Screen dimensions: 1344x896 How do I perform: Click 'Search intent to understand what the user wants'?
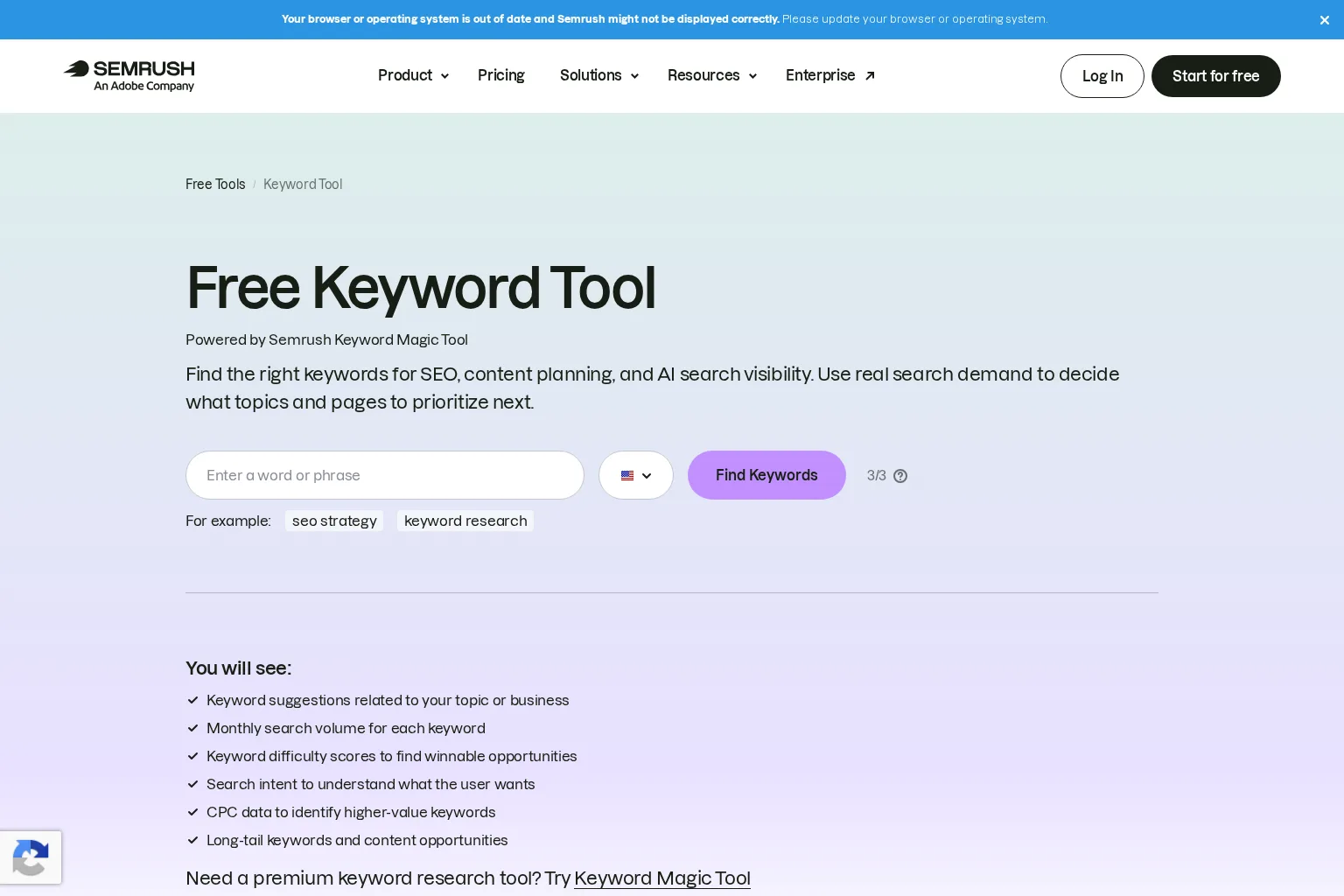371,784
